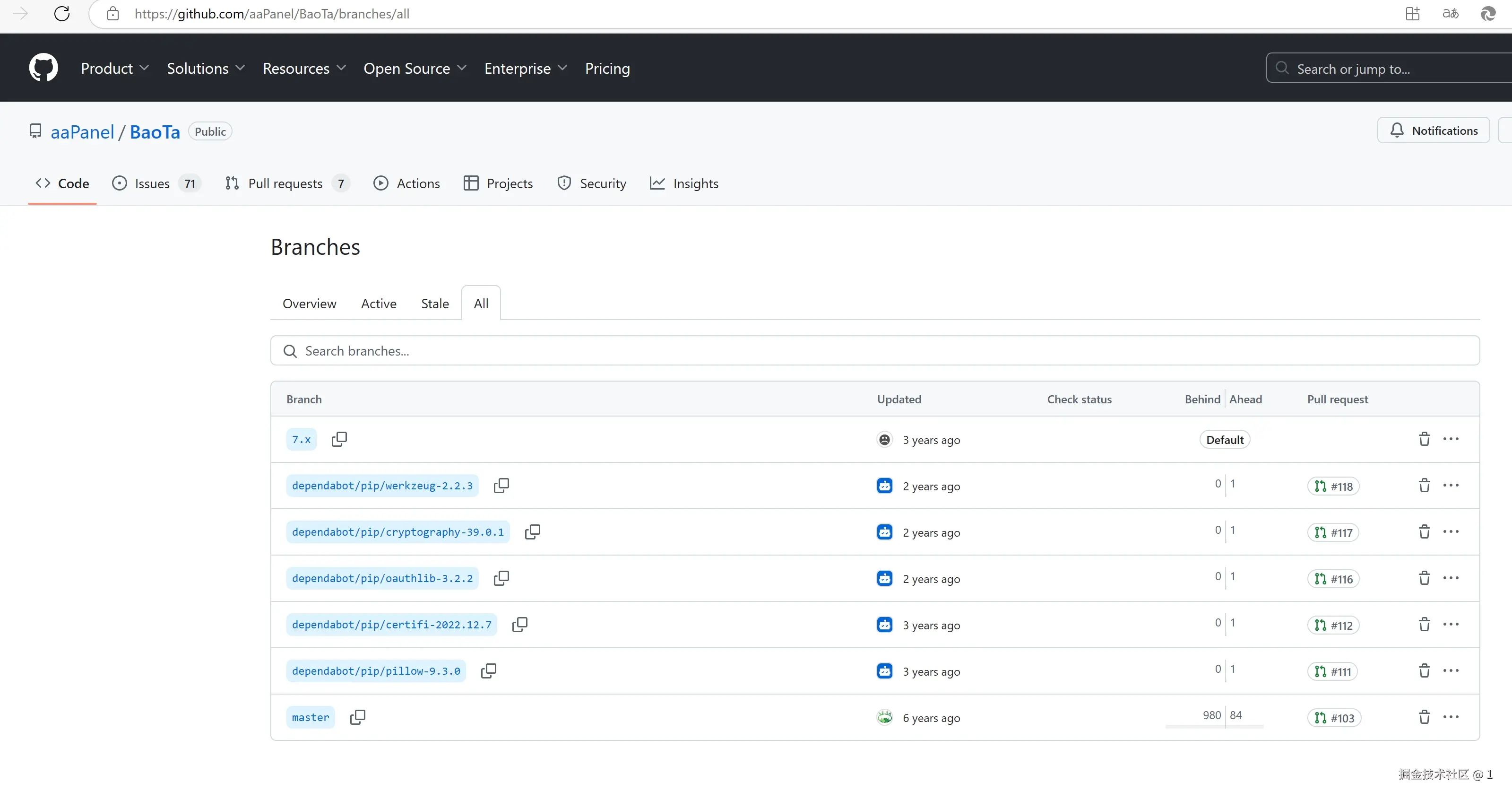The width and height of the screenshot is (1512, 800).
Task: Open the 7.x branch
Action: tap(301, 439)
